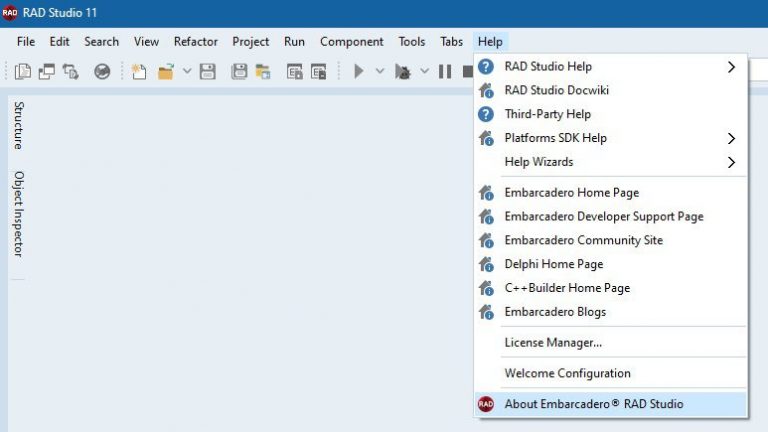Click Embarcadero Community Site home icon

486,240
